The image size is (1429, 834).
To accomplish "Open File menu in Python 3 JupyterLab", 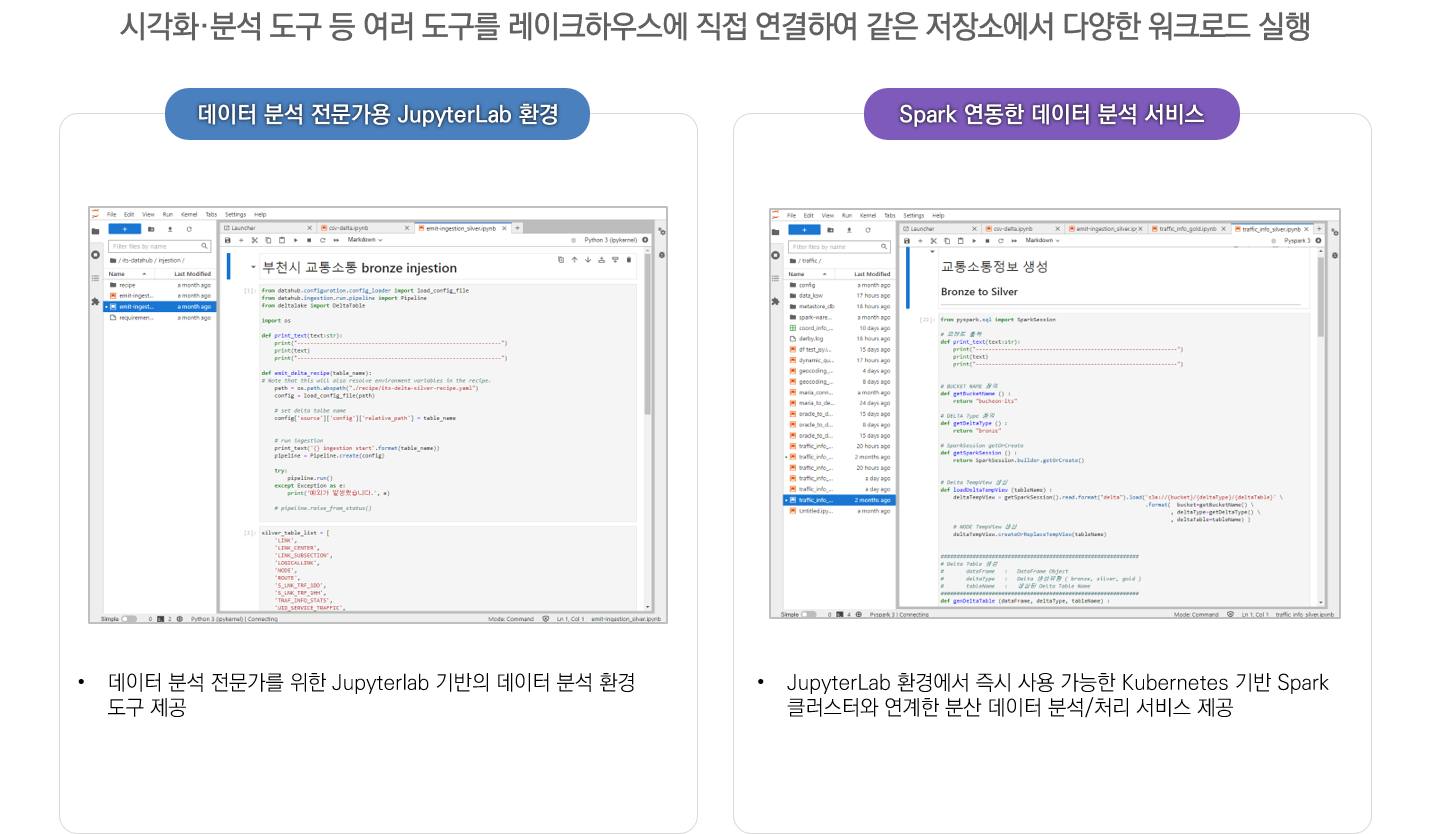I will (x=112, y=214).
